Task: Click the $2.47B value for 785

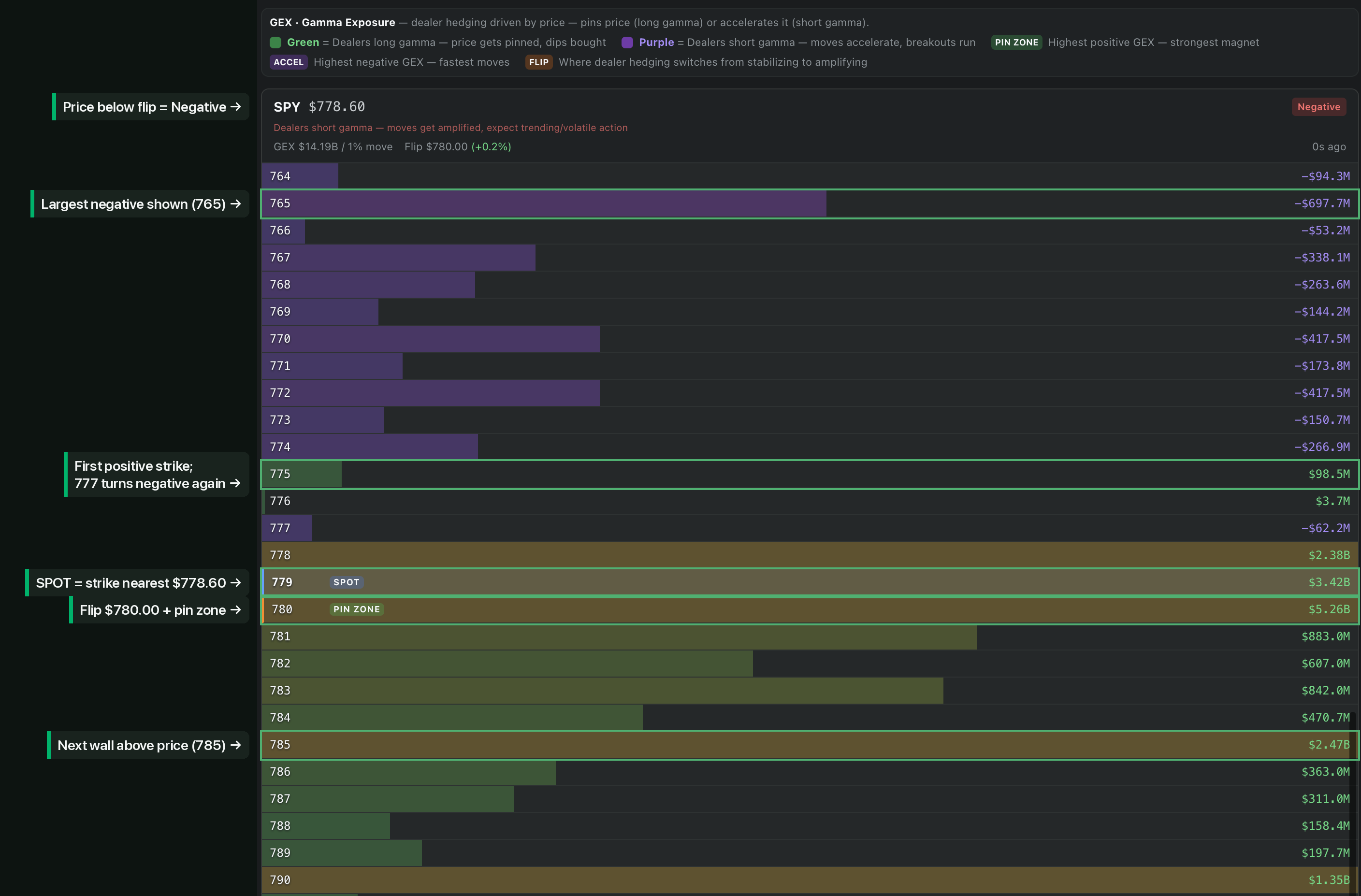Action: (1329, 744)
